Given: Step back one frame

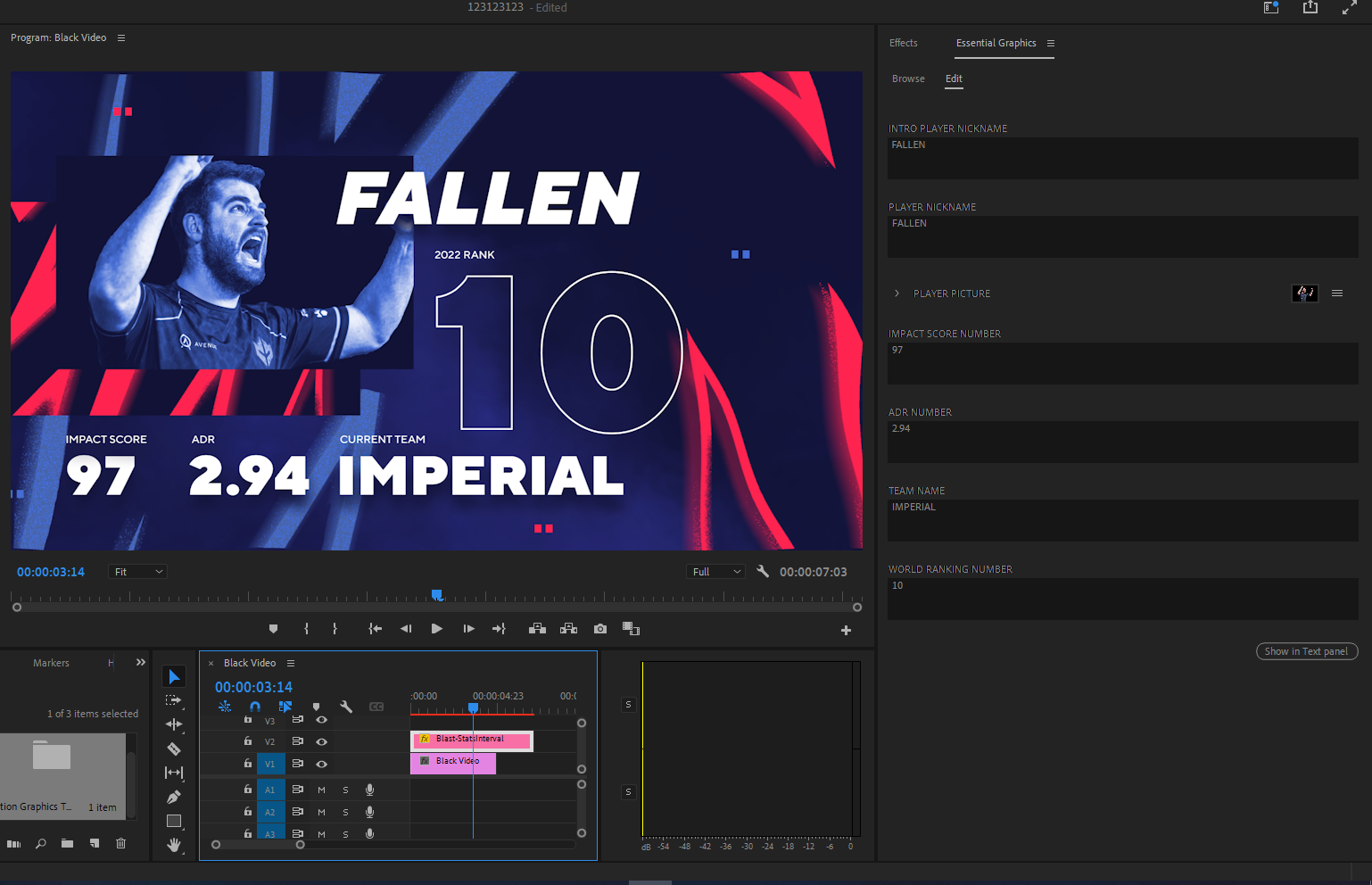Looking at the screenshot, I should [x=406, y=629].
